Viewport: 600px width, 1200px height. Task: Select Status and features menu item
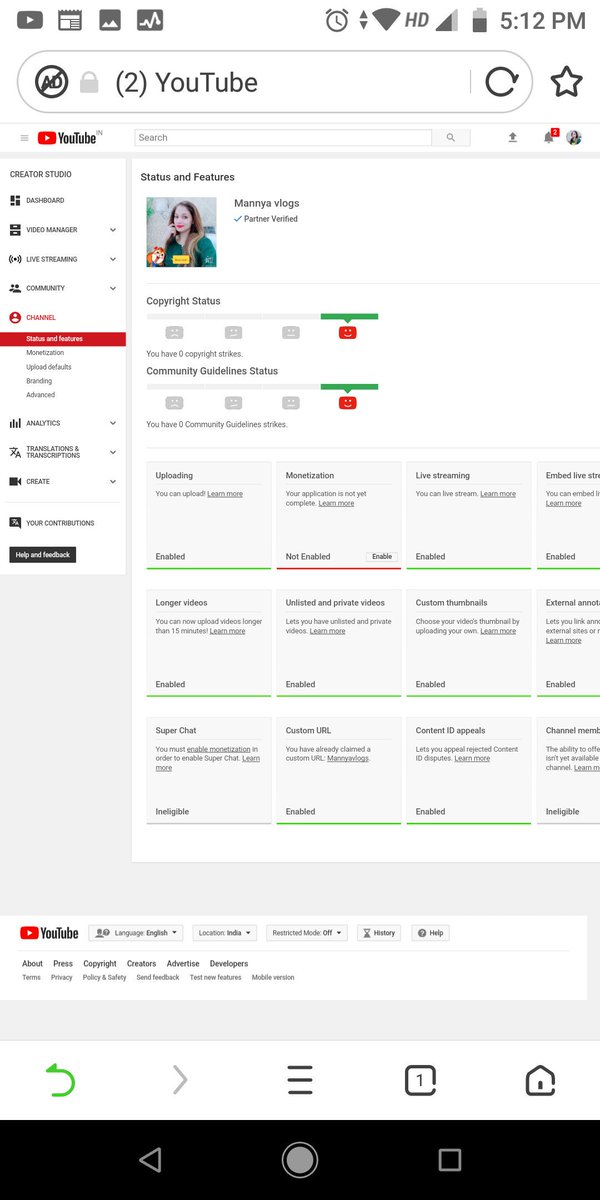63,339
